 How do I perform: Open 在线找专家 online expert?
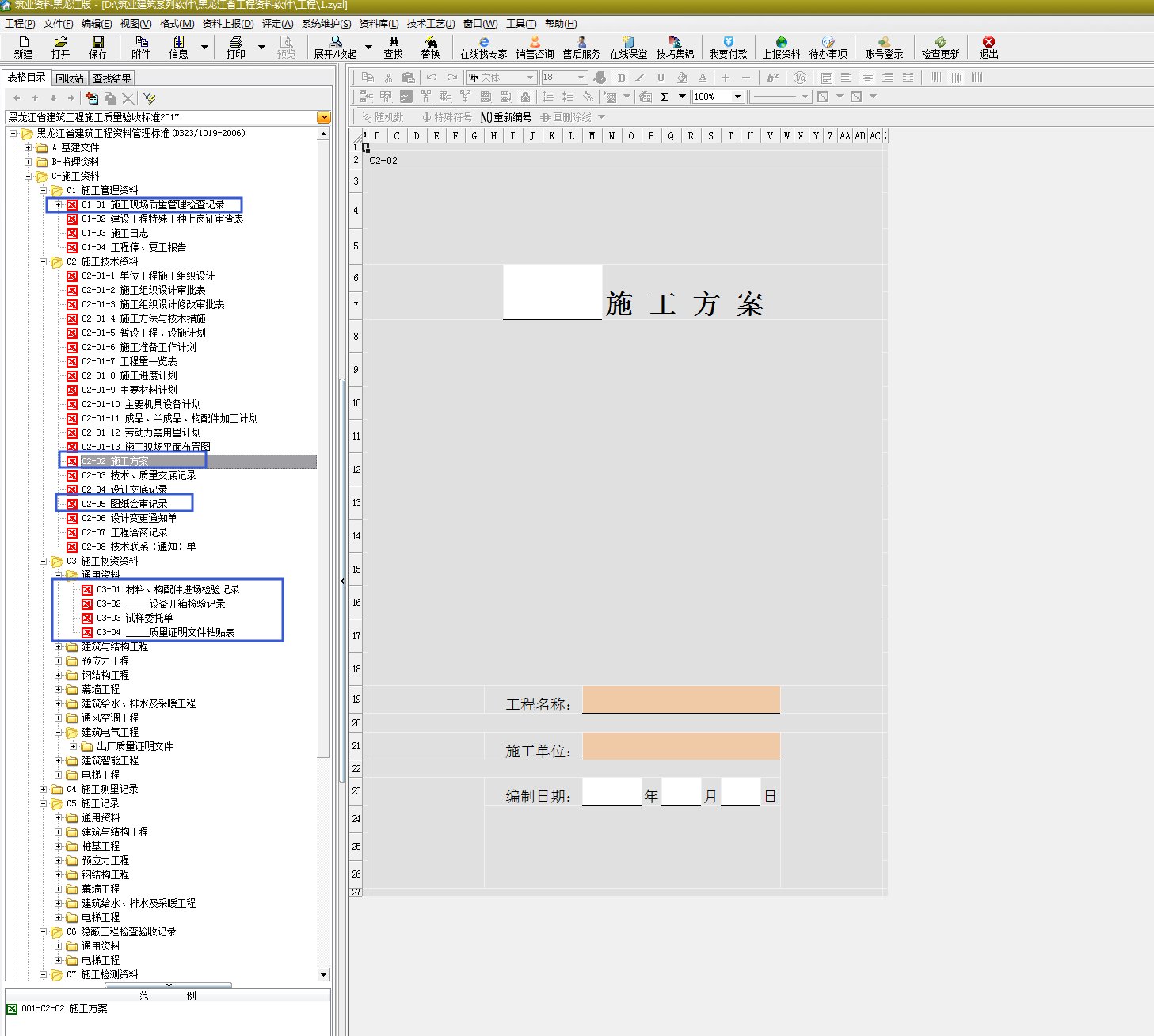point(483,47)
